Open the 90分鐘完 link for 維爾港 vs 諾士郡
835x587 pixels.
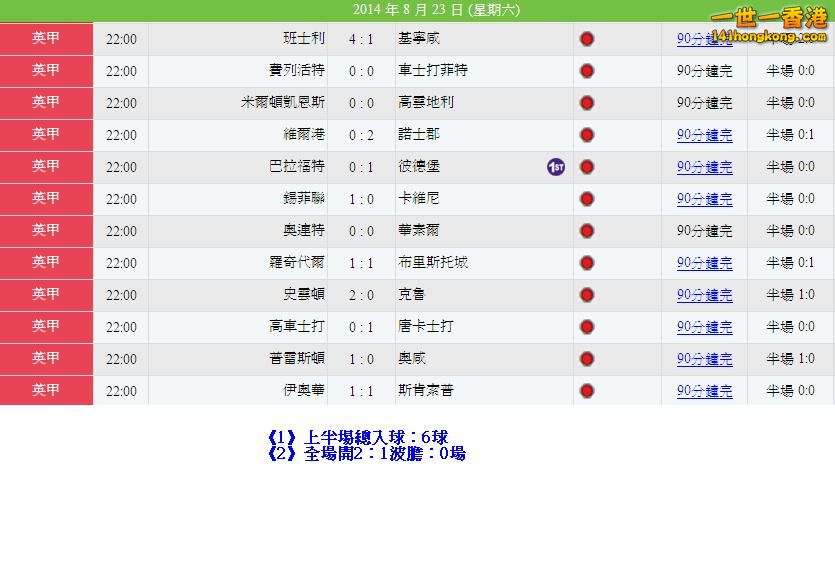click(x=705, y=135)
